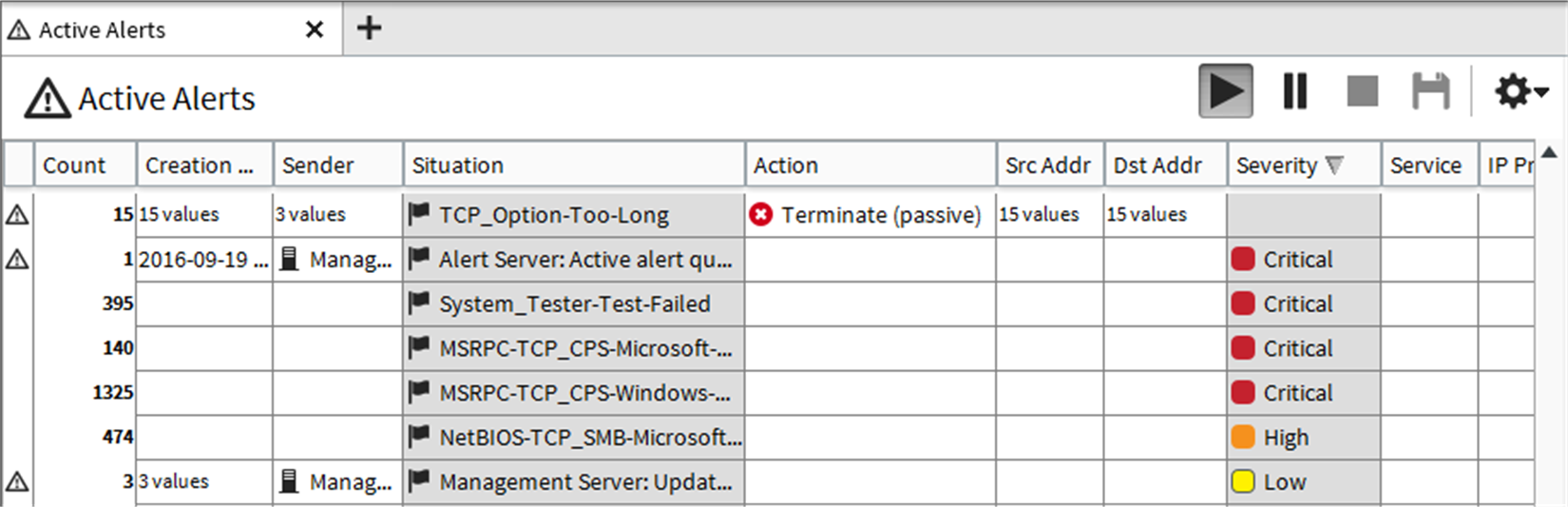Open a new tab with the plus icon

369,29
